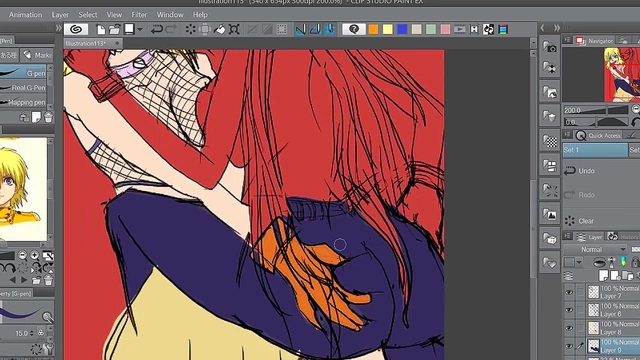Create a new canvas with New icon
Viewport: 640px width, 360px height.
coord(100,29)
